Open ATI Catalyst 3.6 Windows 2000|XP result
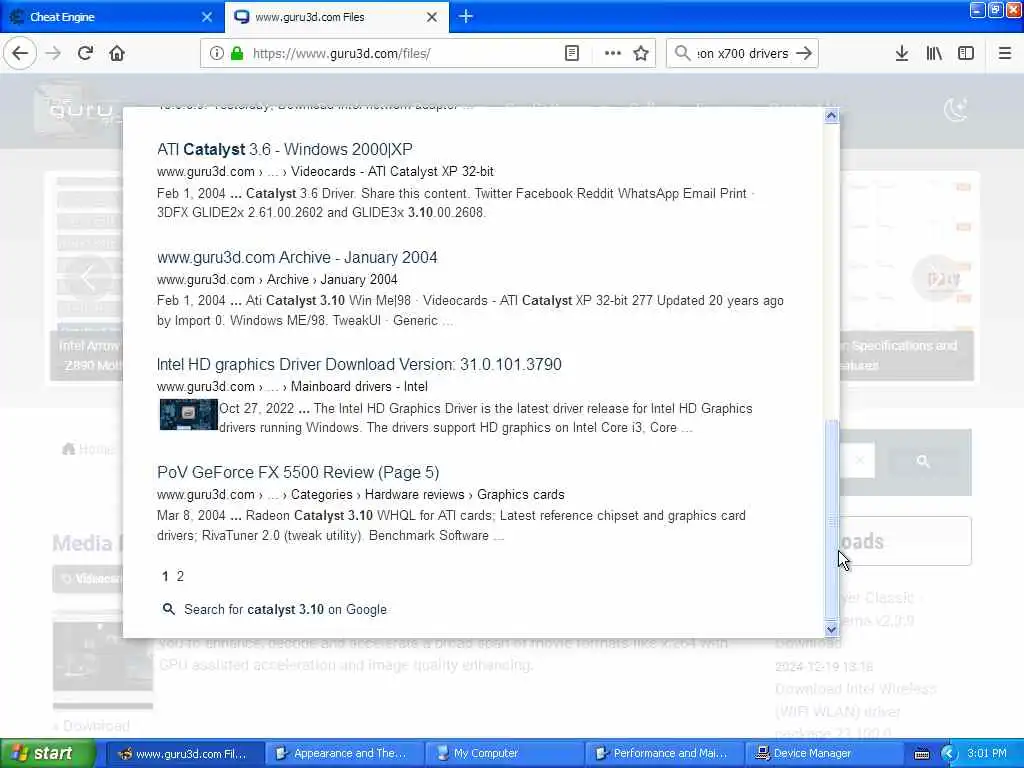1024x768 pixels. (285, 149)
